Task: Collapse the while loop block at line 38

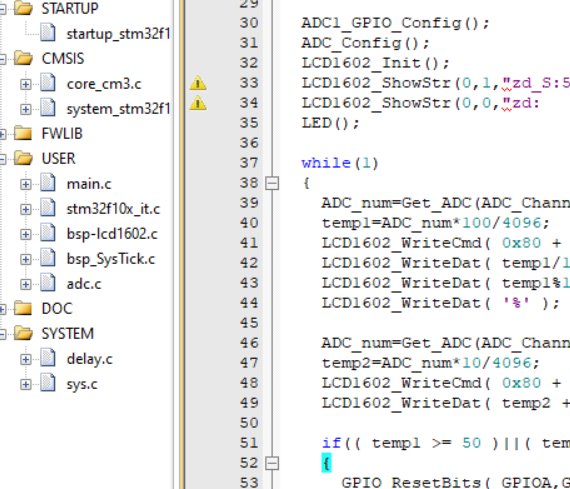Action: pyautogui.click(x=272, y=183)
